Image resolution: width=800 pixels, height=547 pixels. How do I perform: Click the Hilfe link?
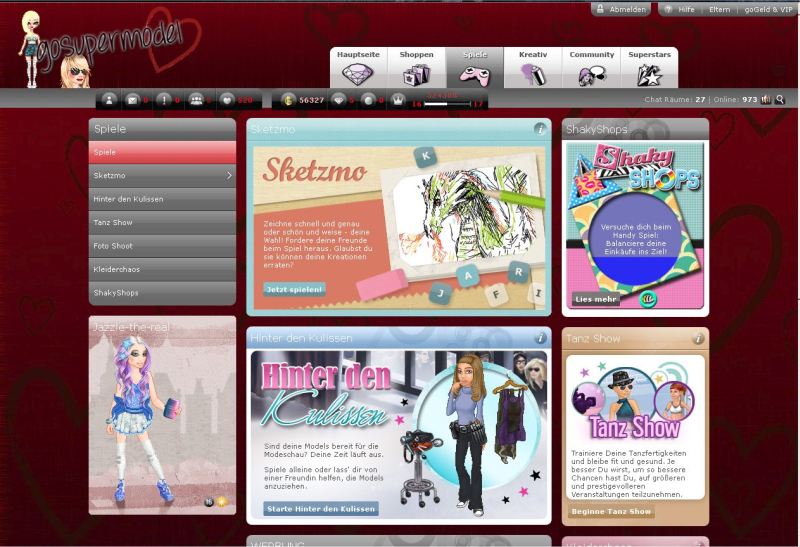pyautogui.click(x=686, y=9)
